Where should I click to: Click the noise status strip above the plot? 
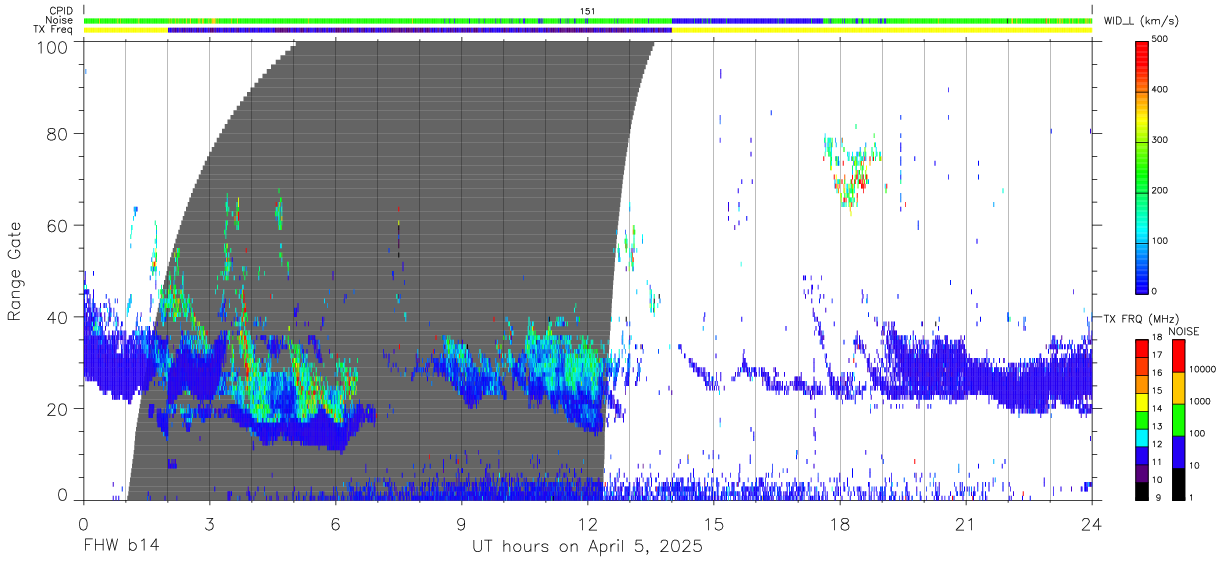point(587,20)
